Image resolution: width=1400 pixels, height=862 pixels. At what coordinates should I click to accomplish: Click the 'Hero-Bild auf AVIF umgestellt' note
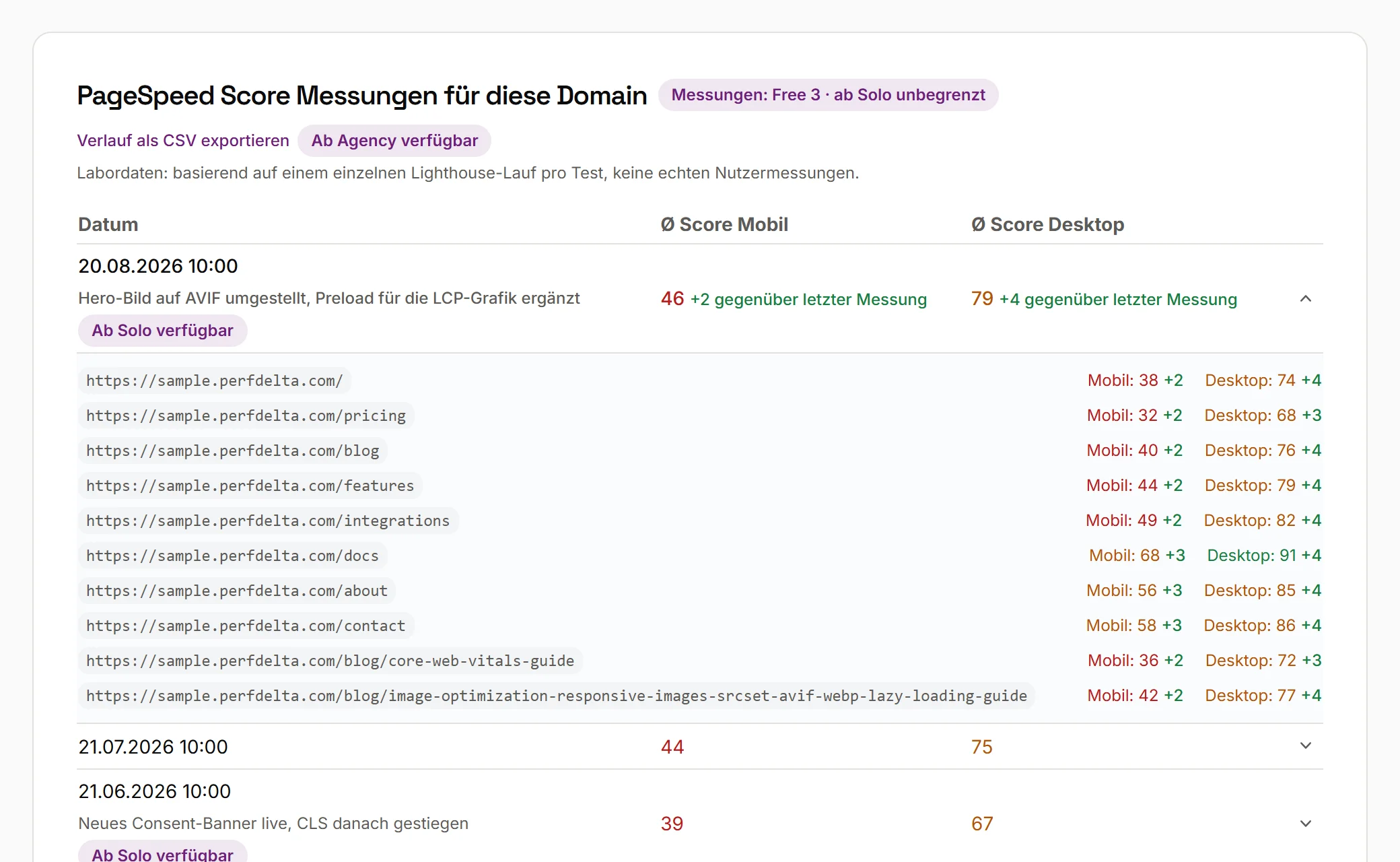(329, 298)
